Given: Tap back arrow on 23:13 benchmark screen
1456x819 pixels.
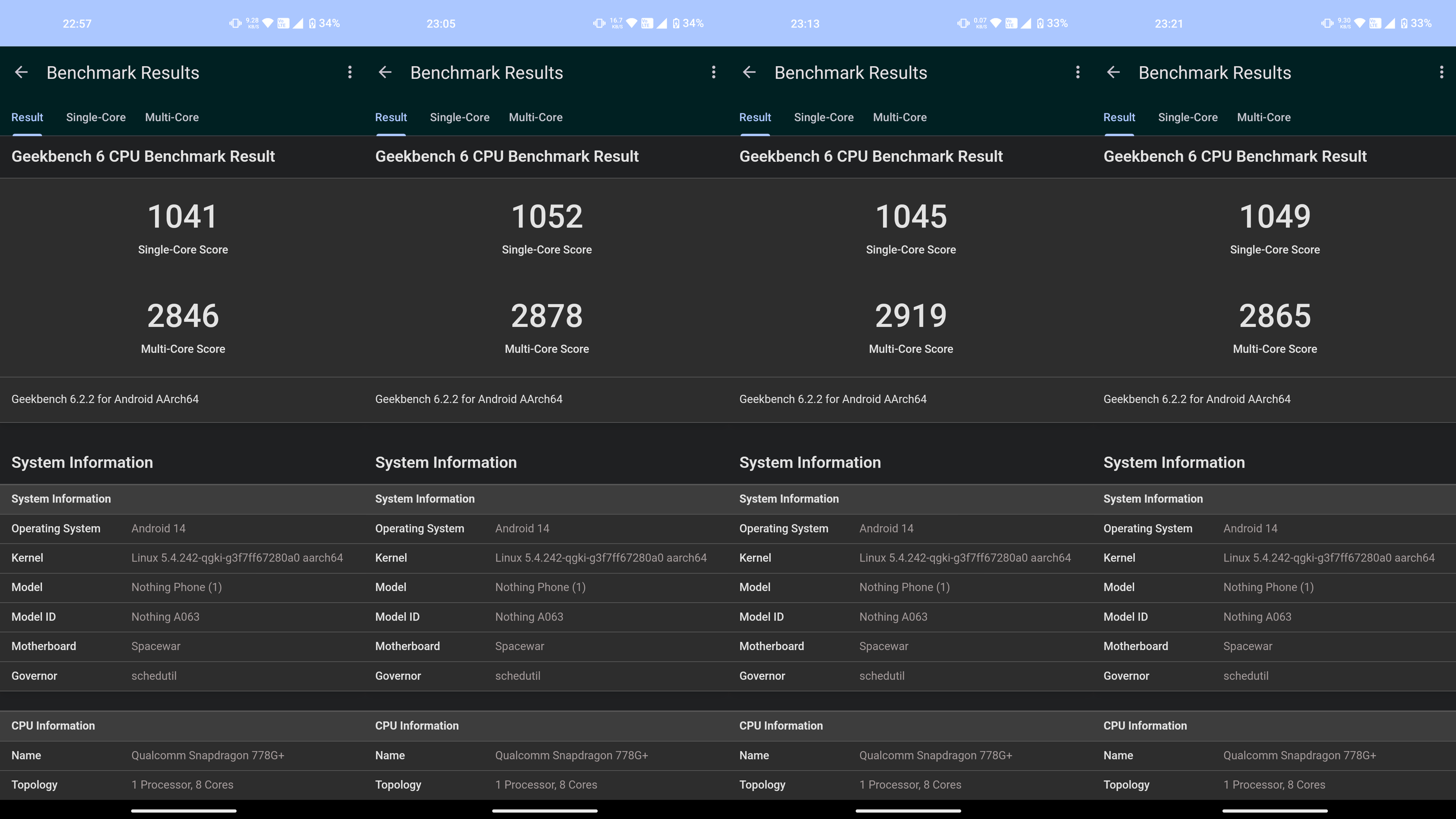Looking at the screenshot, I should [x=750, y=72].
